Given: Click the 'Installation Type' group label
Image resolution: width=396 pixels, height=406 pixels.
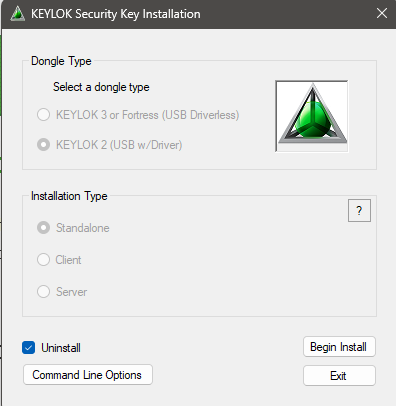Looking at the screenshot, I should pos(69,196).
